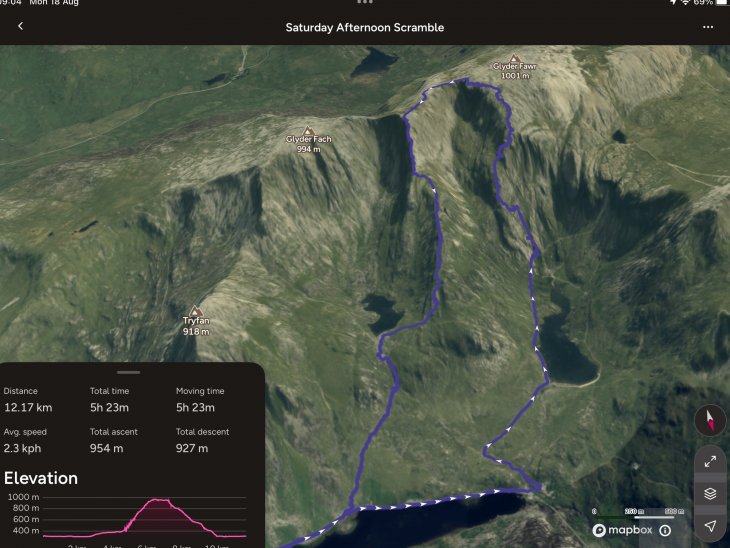
Task: Tap the Tryfan 918 m peak icon
Action: (x=196, y=311)
